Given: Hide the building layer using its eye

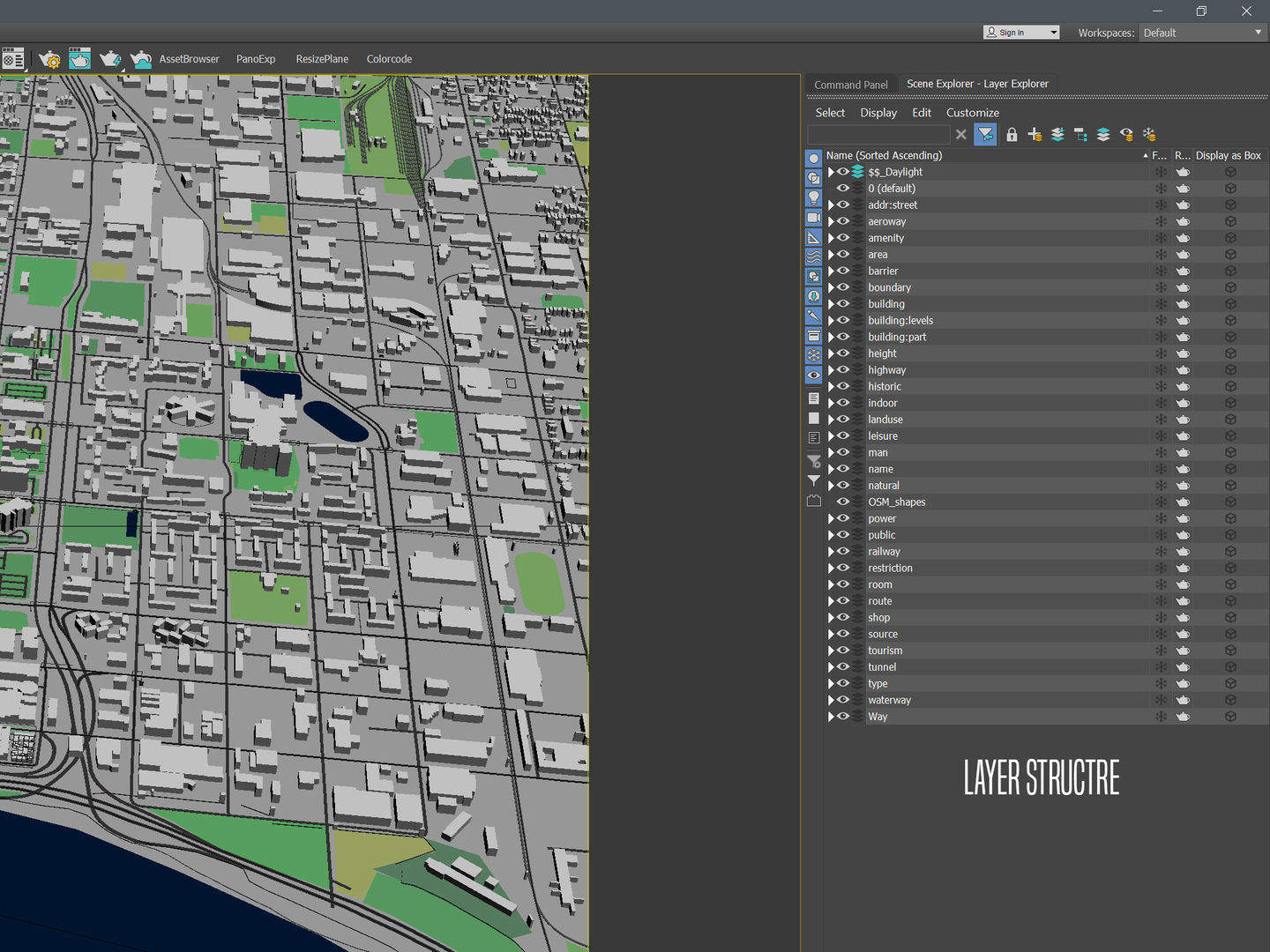Looking at the screenshot, I should pos(843,304).
